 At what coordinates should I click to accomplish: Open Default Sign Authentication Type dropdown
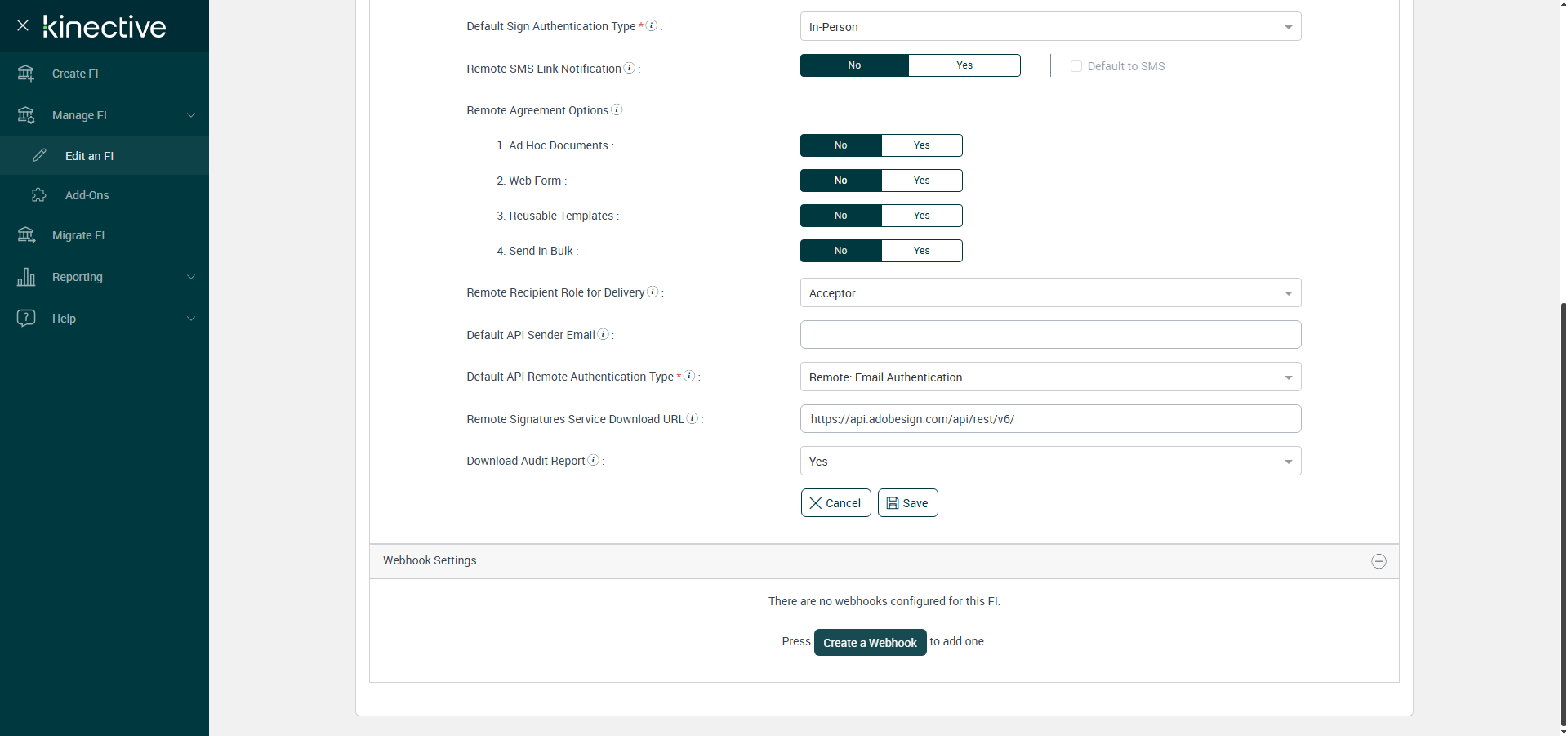(x=1050, y=27)
